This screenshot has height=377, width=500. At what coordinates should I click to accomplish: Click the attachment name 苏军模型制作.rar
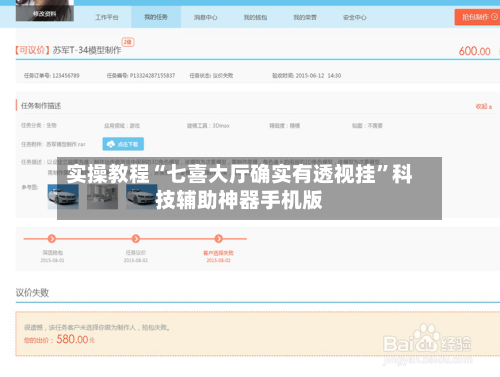pos(66,144)
